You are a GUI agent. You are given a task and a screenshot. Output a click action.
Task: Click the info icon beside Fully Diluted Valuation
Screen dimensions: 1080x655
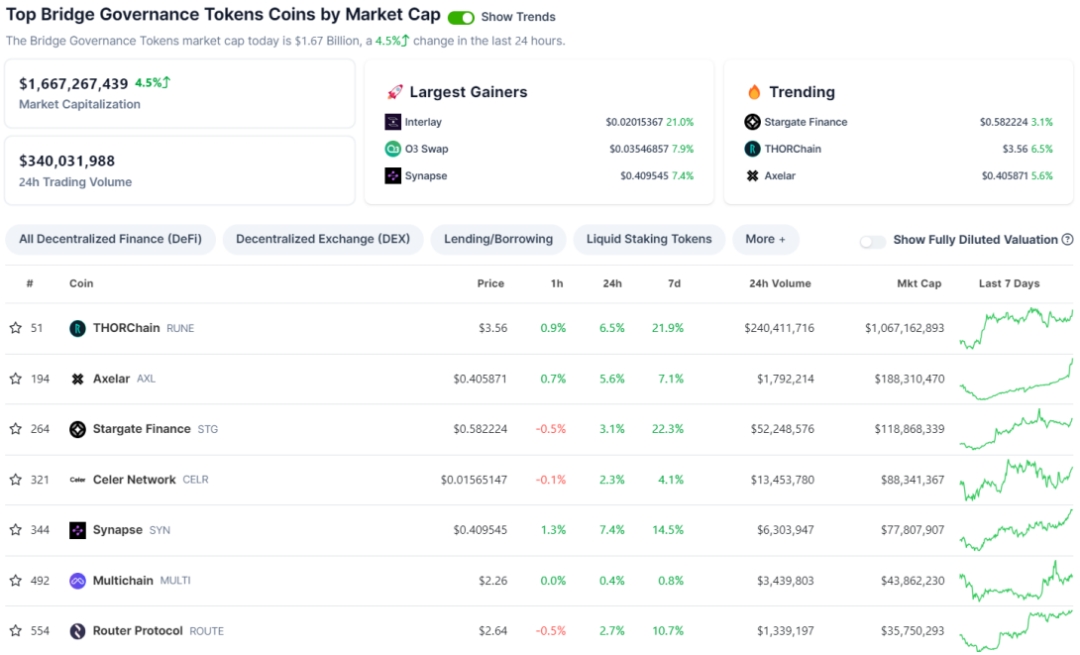point(1067,240)
